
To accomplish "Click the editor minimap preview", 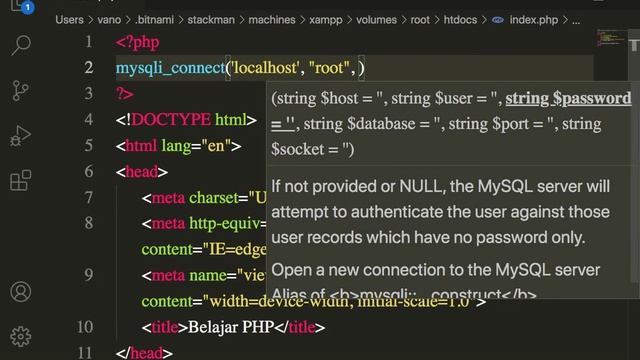I will click(x=611, y=39).
